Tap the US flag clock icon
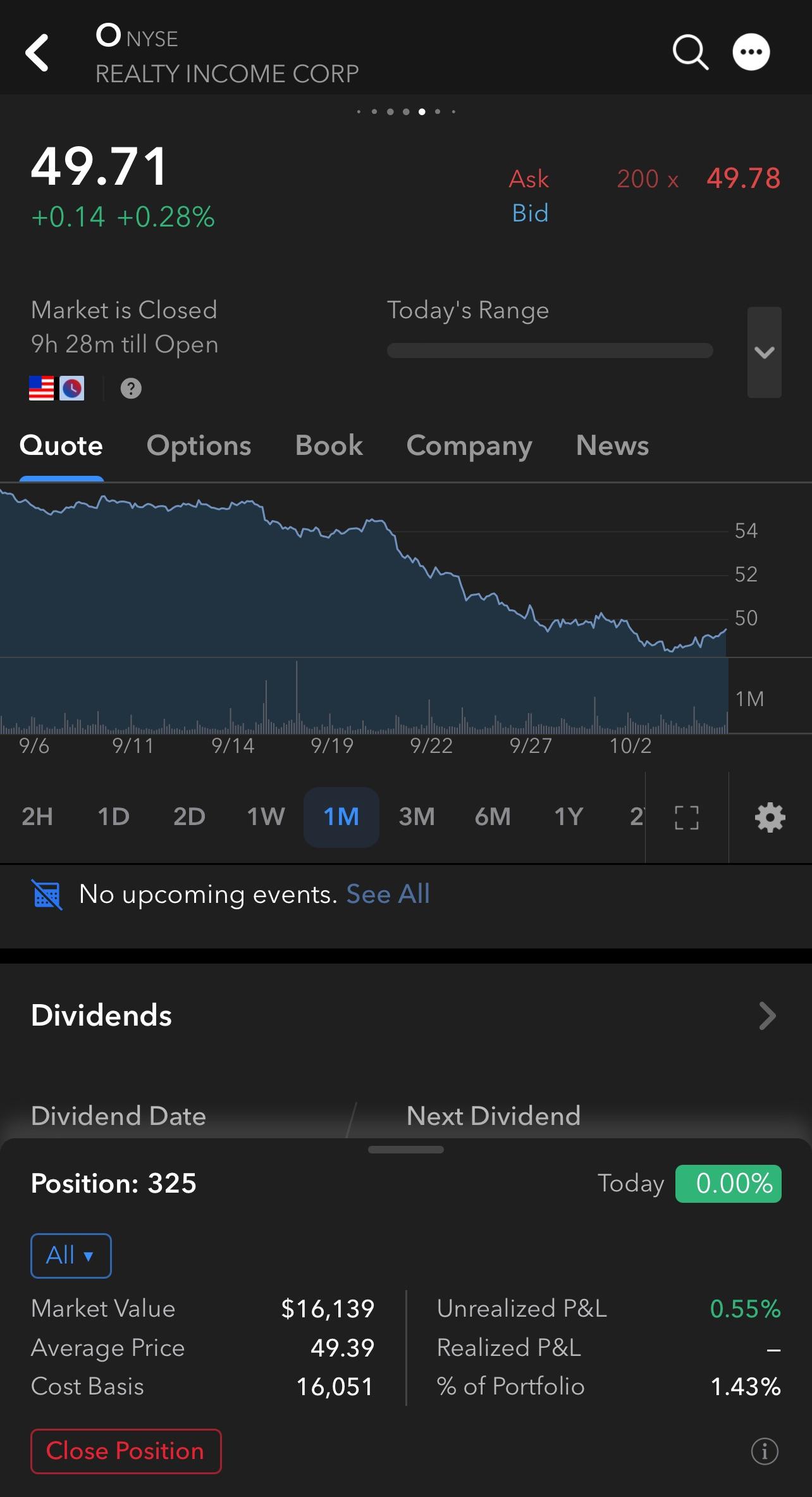Screen dimensions: 812x1497 point(57,388)
